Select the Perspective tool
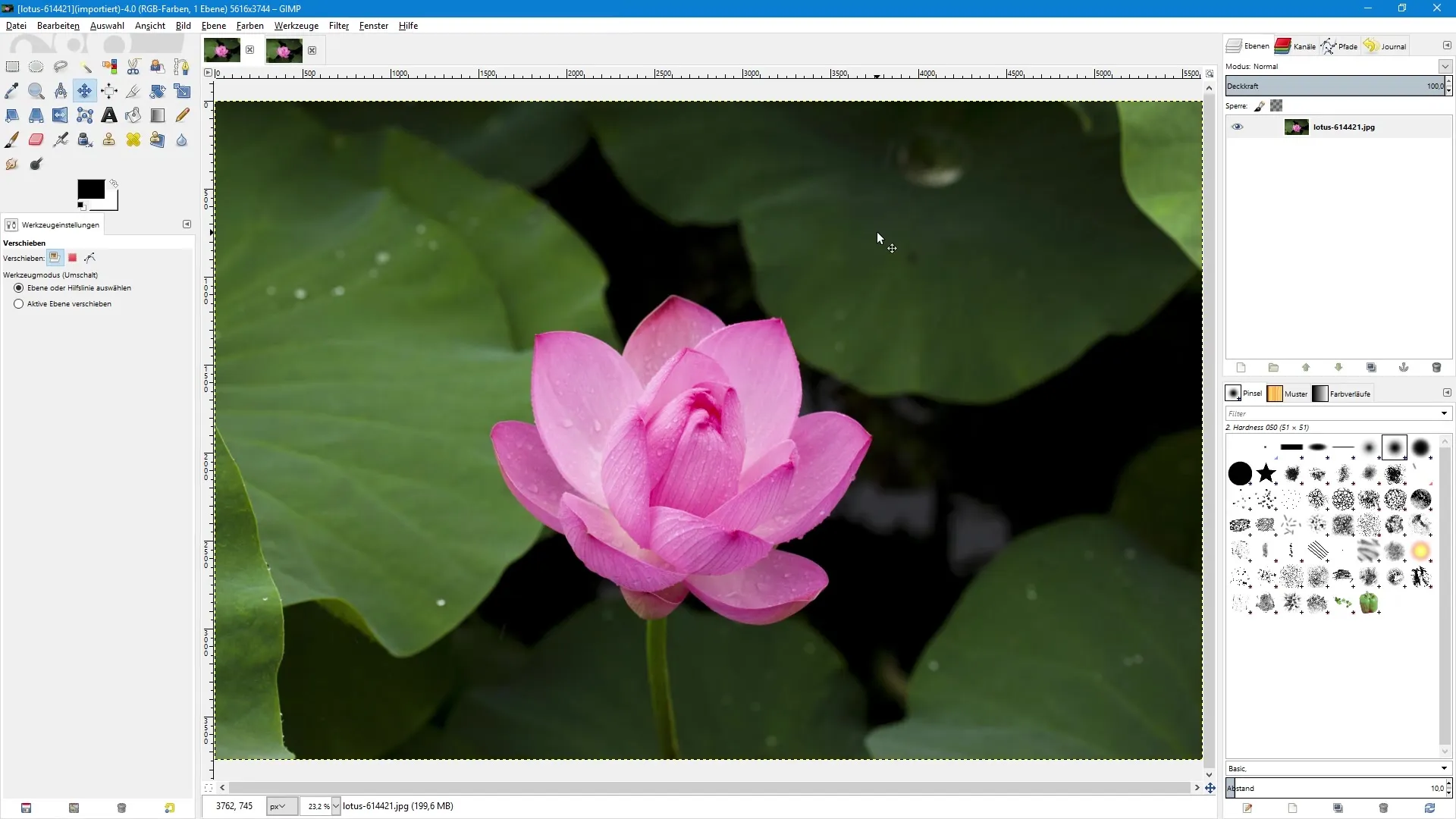The height and width of the screenshot is (819, 1456). tap(36, 115)
